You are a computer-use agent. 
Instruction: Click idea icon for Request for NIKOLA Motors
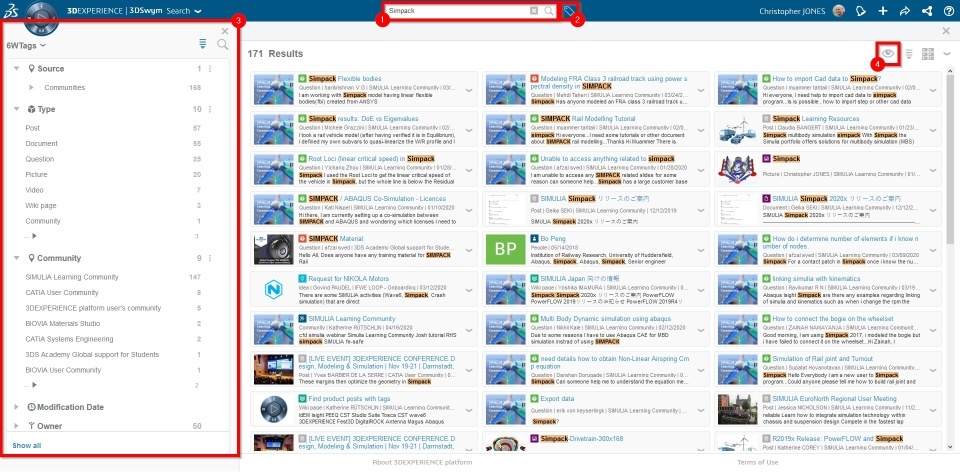[x=302, y=279]
